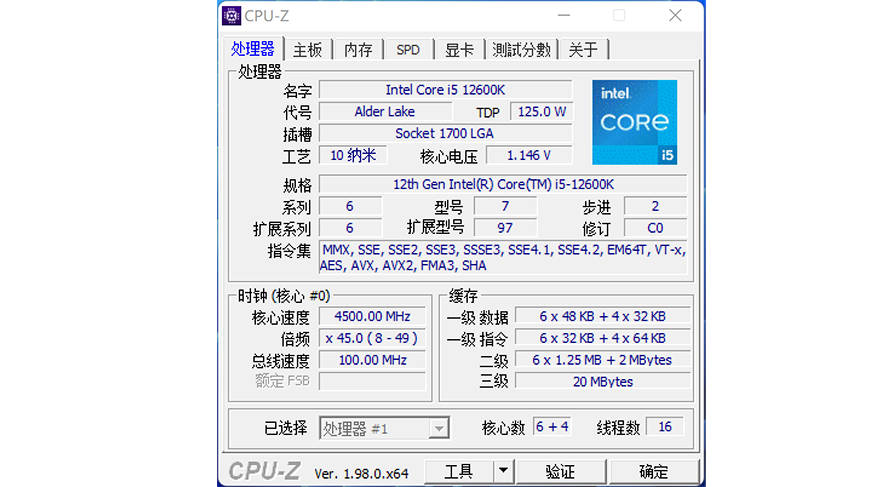Click the TDP value 125.0 W

[541, 111]
